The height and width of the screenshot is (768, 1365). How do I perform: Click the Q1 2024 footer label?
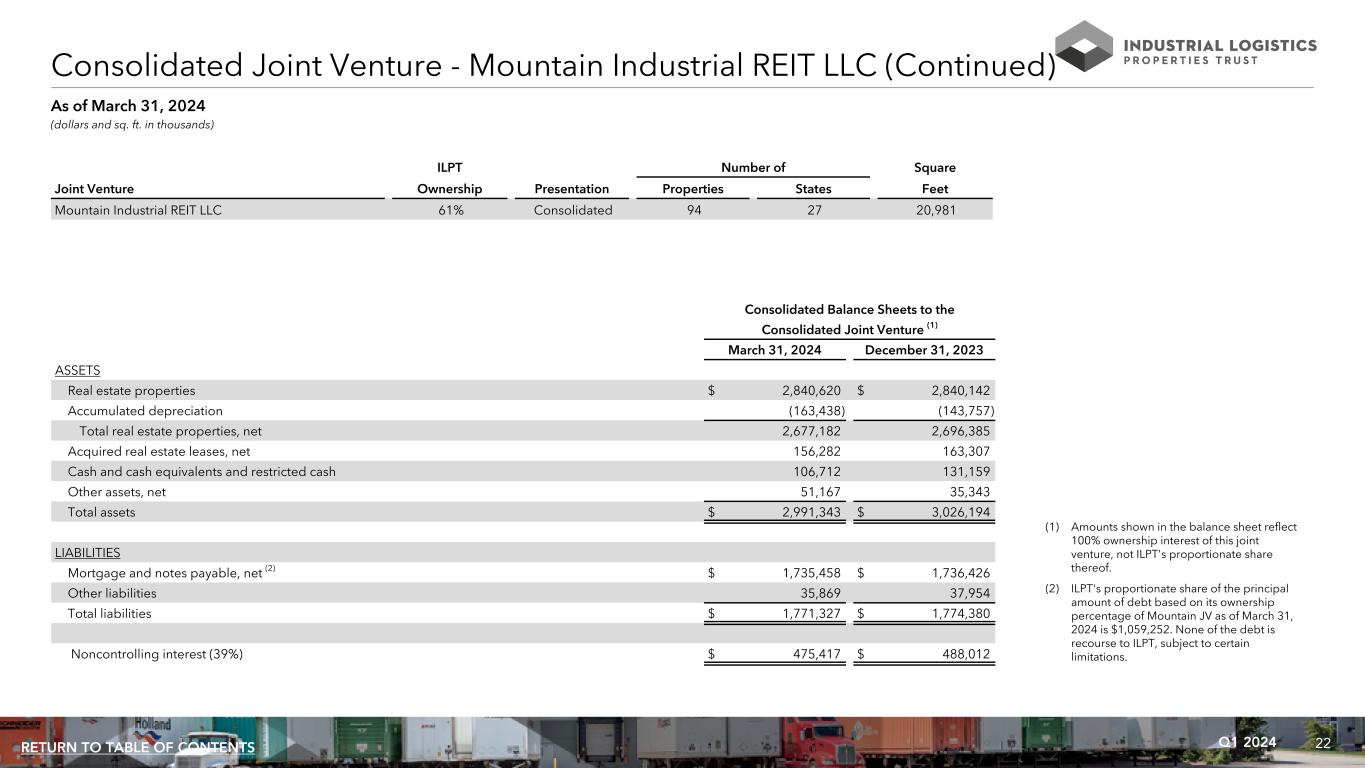point(1247,742)
